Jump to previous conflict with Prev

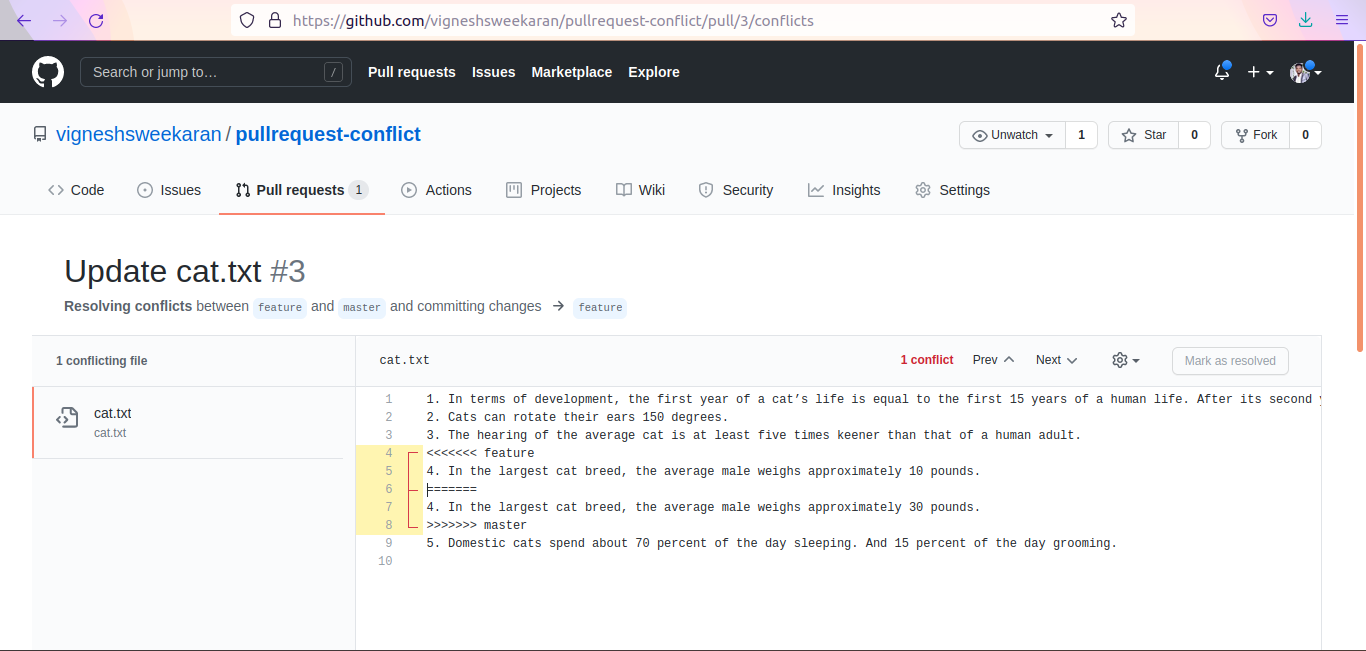pos(993,360)
